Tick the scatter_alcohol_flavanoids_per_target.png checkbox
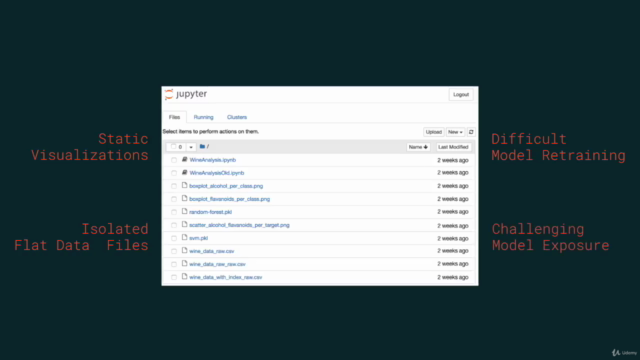Viewport: 640px width, 360px height. coord(174,225)
